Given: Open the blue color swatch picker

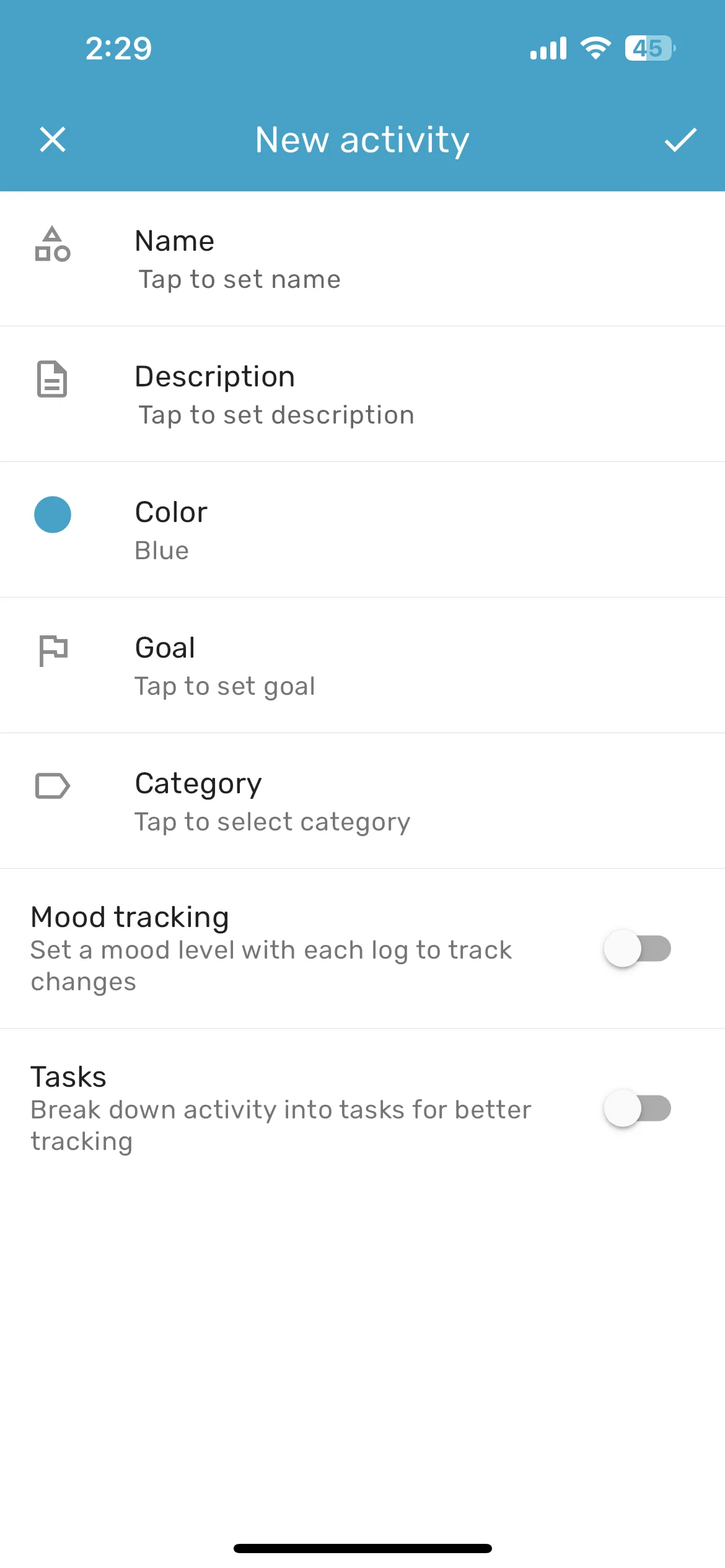Looking at the screenshot, I should 53,515.
